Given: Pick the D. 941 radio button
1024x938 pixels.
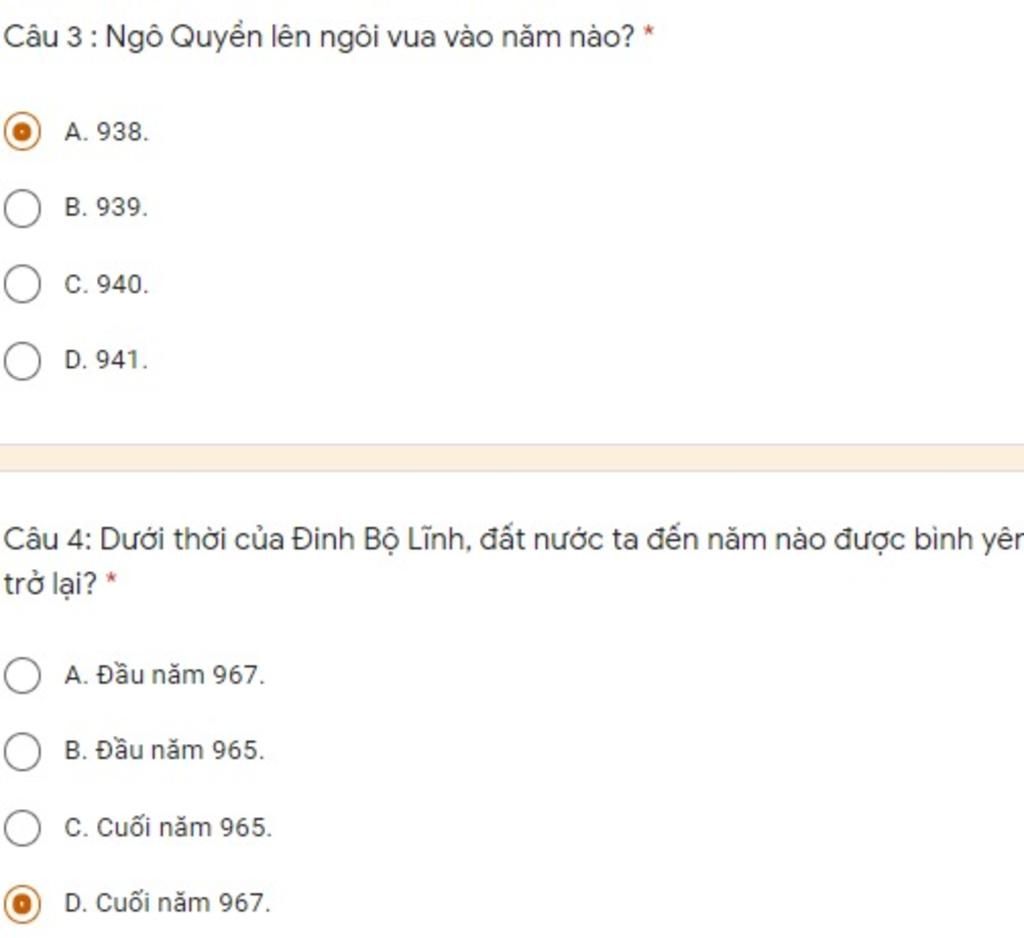Looking at the screenshot, I should [x=22, y=361].
